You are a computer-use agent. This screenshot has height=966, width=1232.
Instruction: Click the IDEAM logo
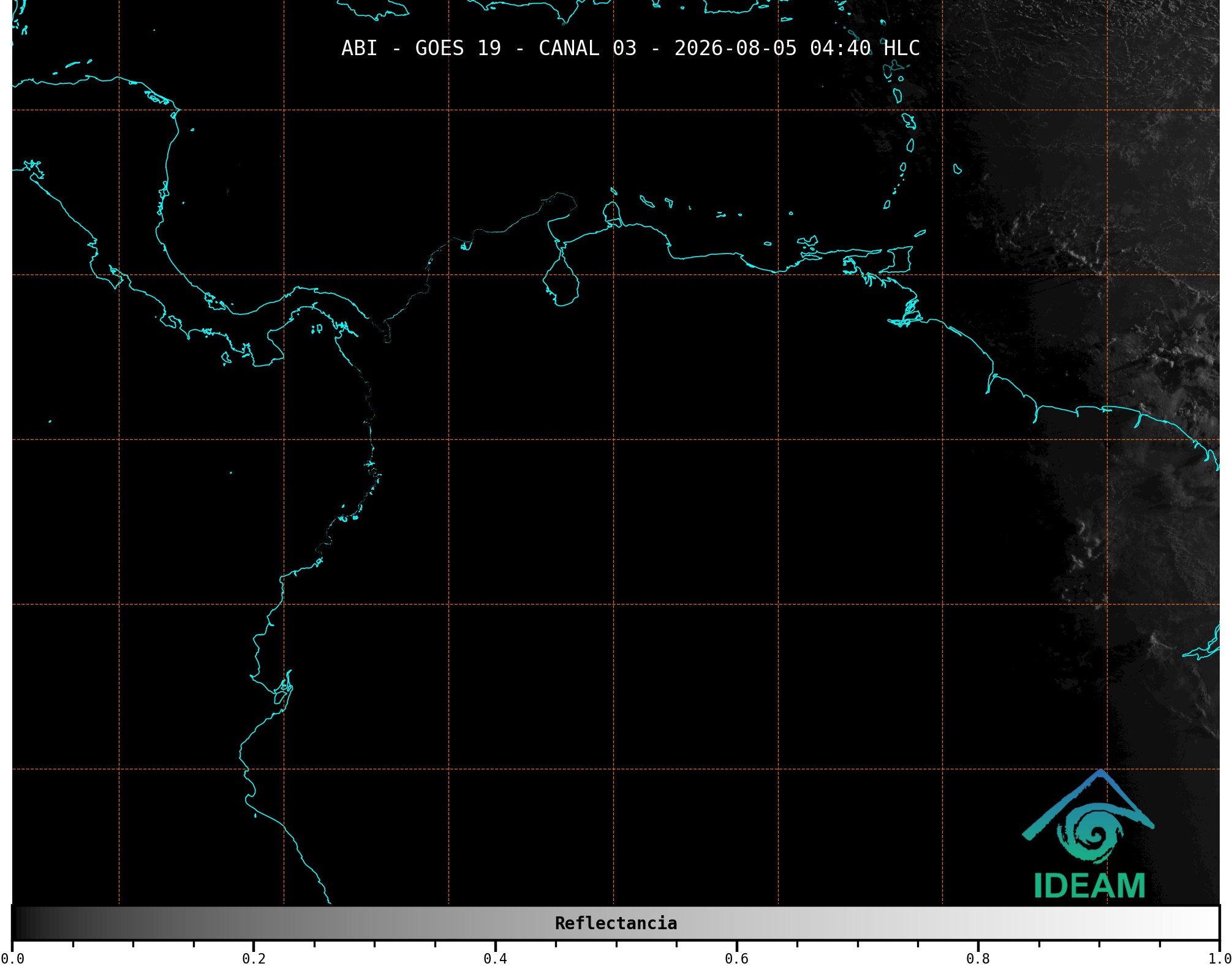1089,834
